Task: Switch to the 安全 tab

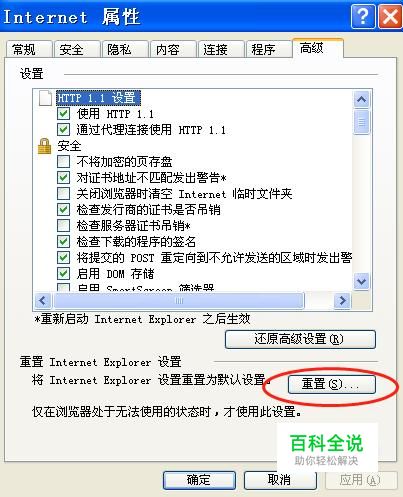Action: 77,50
